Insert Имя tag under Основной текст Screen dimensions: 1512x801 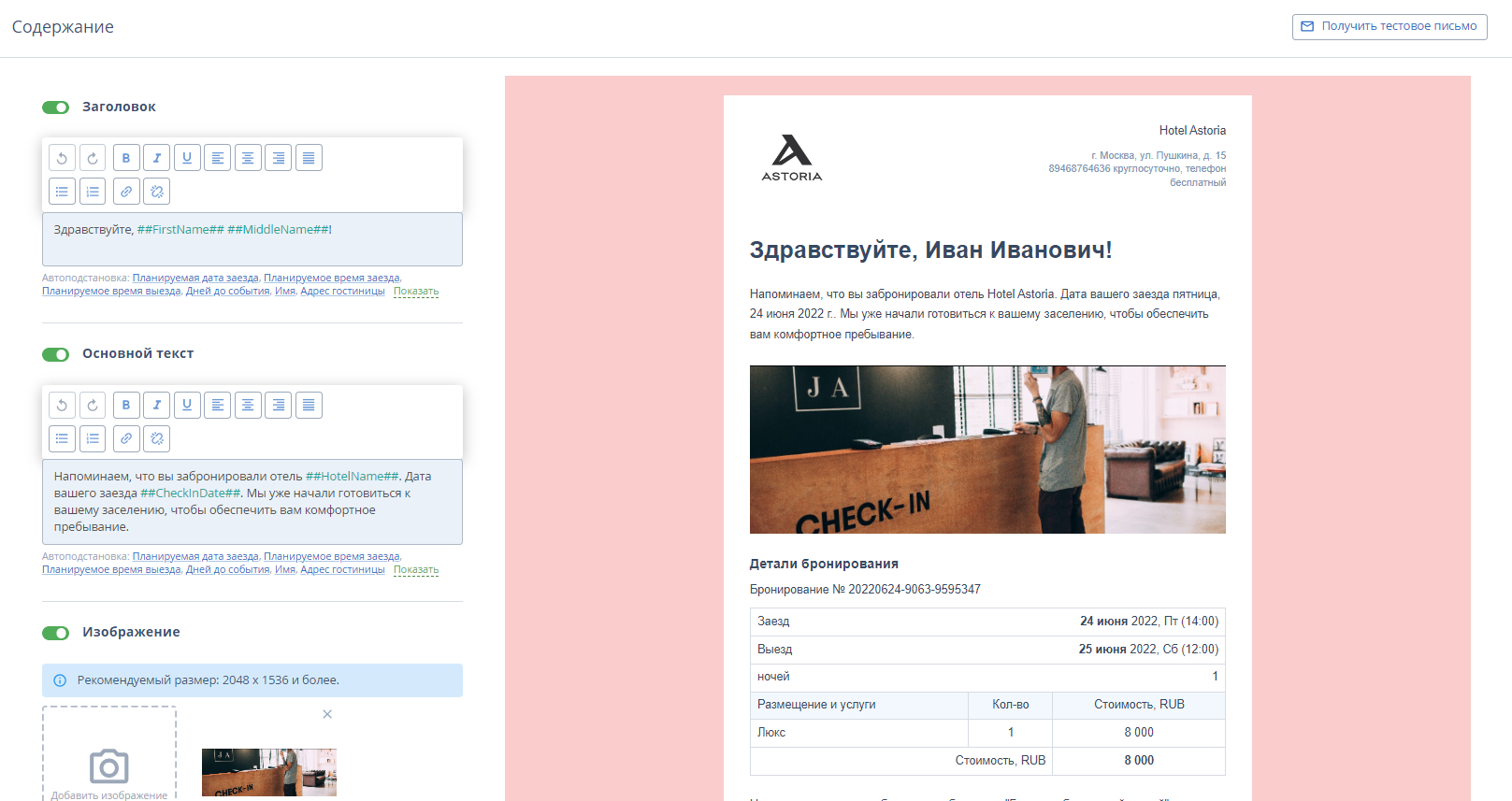285,570
